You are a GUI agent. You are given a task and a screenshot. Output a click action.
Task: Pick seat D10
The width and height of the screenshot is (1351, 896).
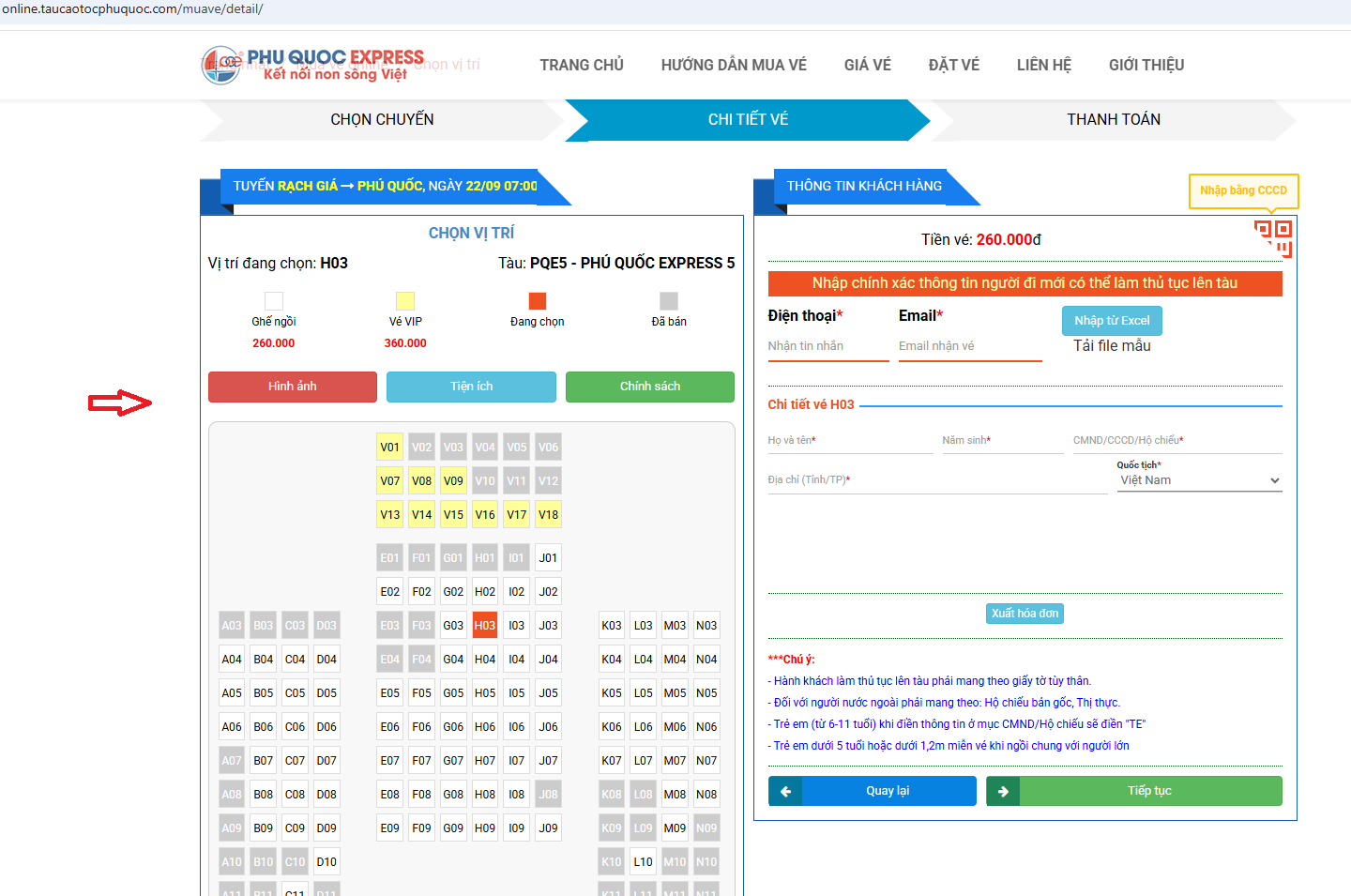(x=326, y=862)
